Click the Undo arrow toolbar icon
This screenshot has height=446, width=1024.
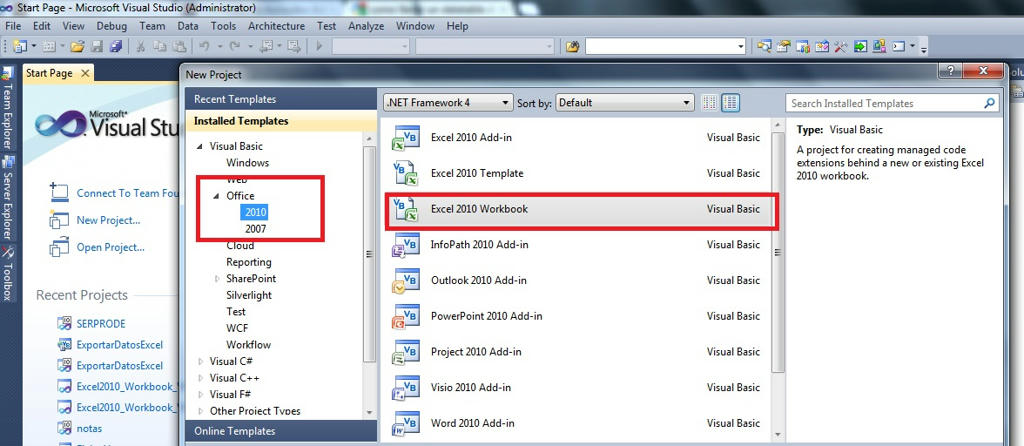tap(204, 46)
